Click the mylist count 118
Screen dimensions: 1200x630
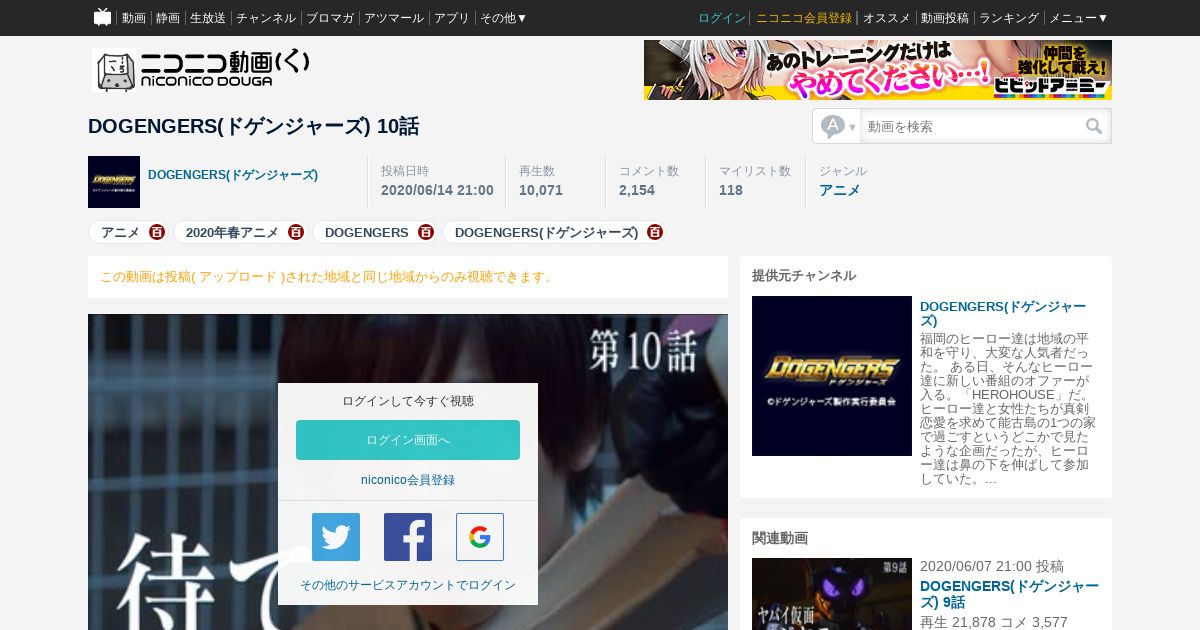(x=731, y=190)
